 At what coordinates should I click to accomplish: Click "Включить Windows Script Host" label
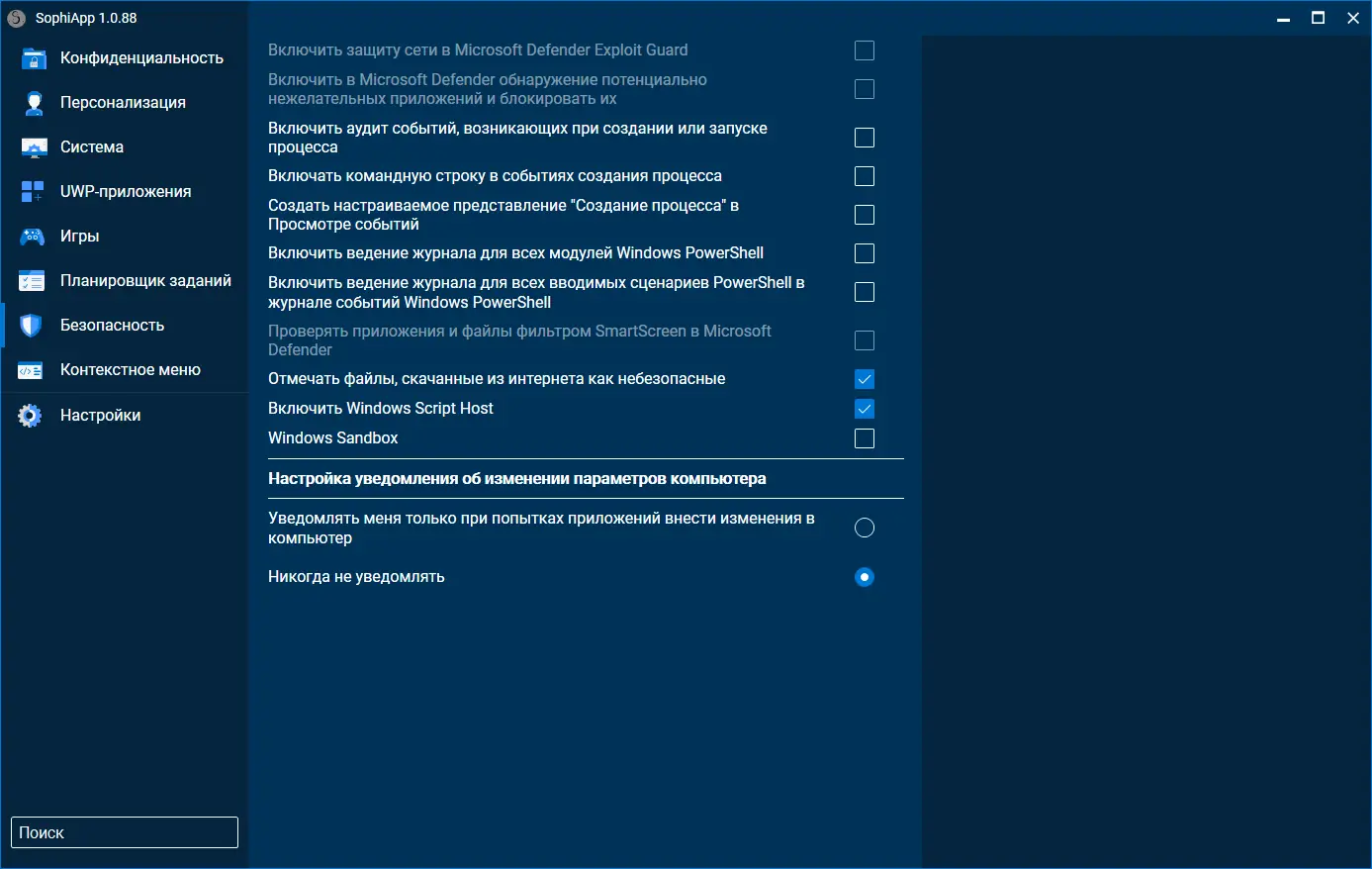[381, 409]
